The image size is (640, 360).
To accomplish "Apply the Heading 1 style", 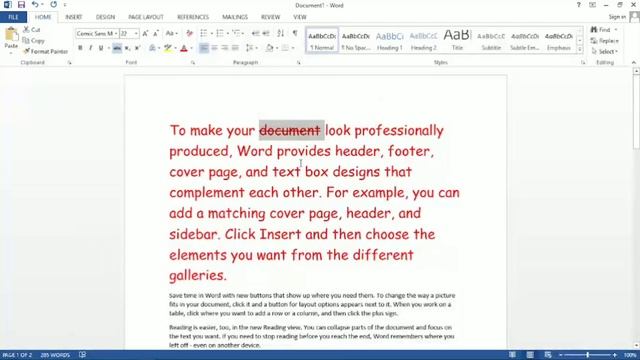I will pyautogui.click(x=390, y=40).
